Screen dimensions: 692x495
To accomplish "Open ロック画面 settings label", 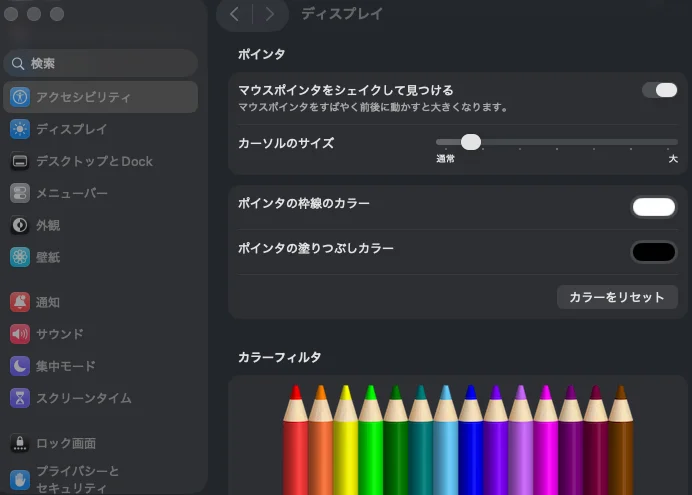I will coord(66,443).
